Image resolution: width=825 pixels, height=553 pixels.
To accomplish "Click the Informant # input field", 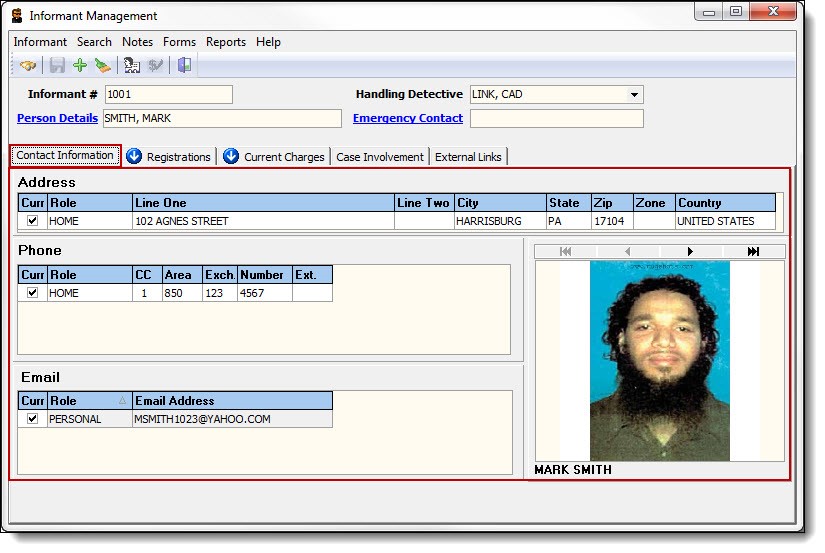I will 167,95.
